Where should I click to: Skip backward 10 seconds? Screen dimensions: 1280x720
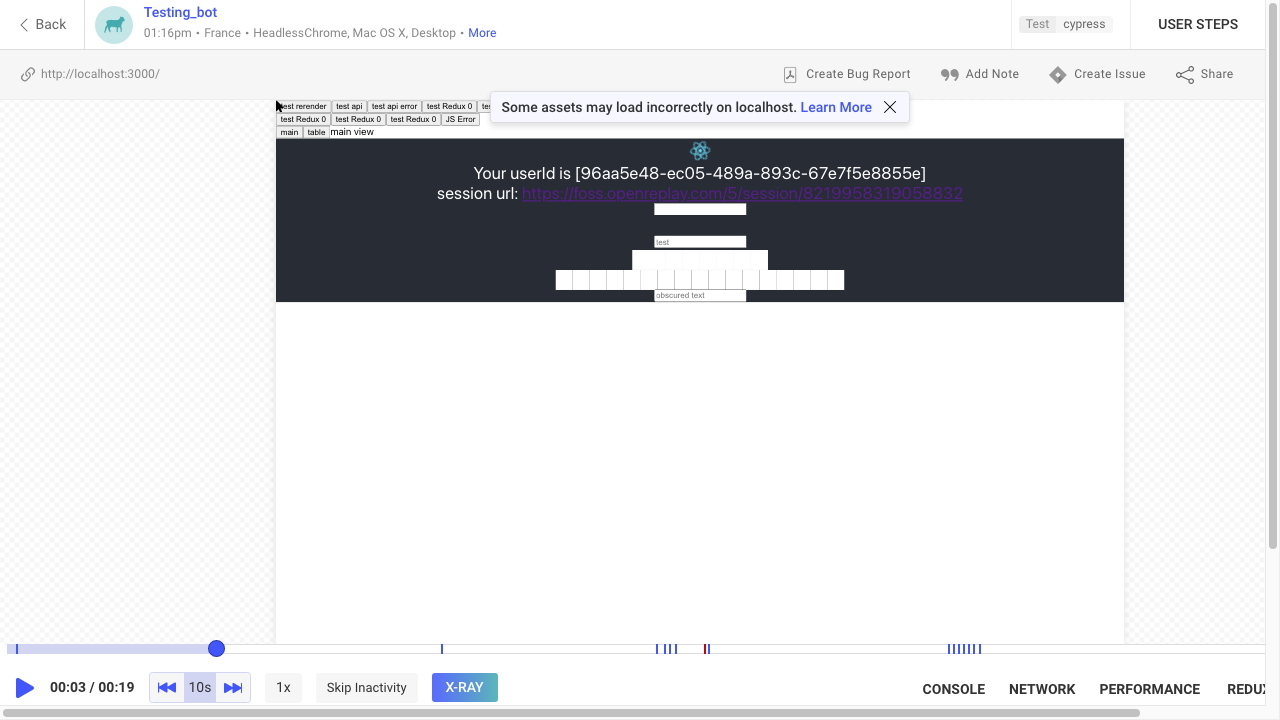click(167, 688)
